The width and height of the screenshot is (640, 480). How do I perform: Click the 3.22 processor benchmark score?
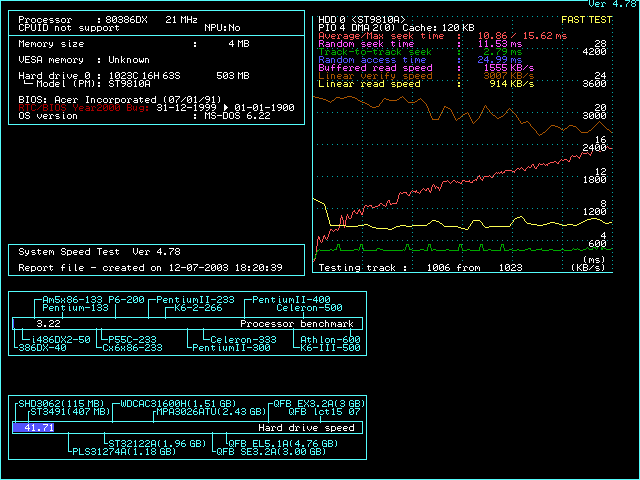48,324
